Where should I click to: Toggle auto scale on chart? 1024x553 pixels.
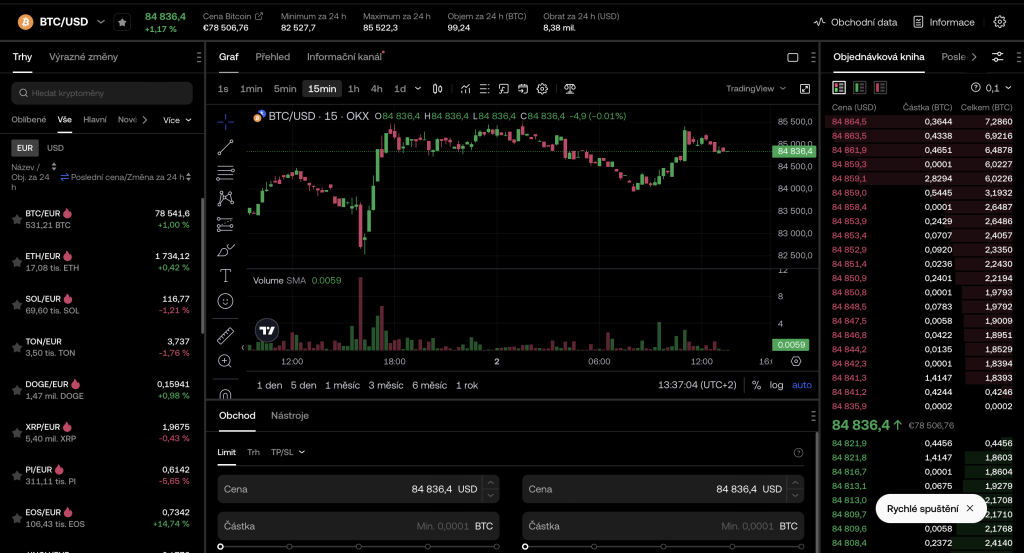click(802, 385)
